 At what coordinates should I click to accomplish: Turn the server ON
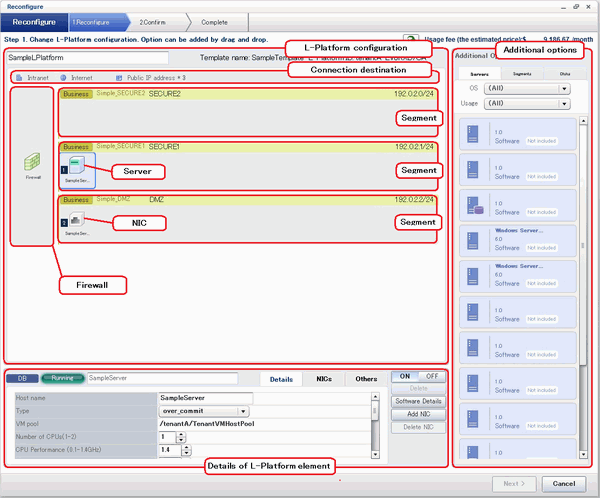click(403, 376)
